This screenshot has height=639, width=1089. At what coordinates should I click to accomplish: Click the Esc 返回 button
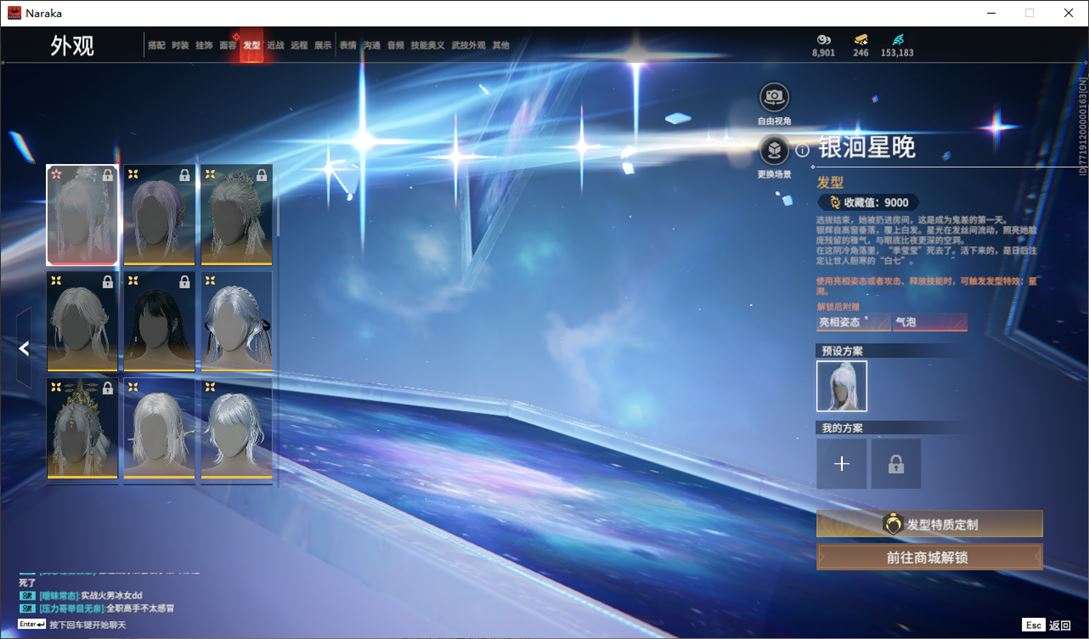coord(1047,625)
